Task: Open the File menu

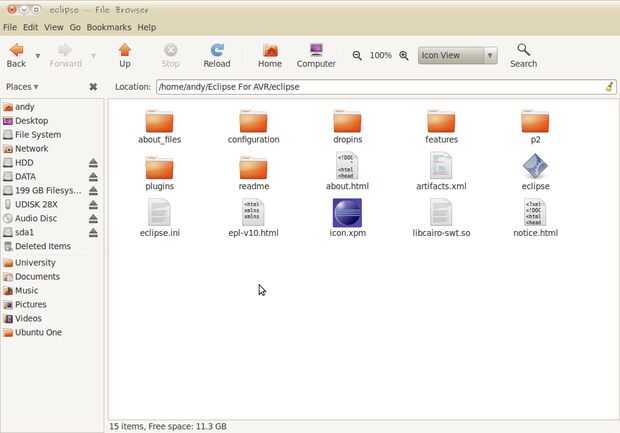Action: click(x=10, y=27)
